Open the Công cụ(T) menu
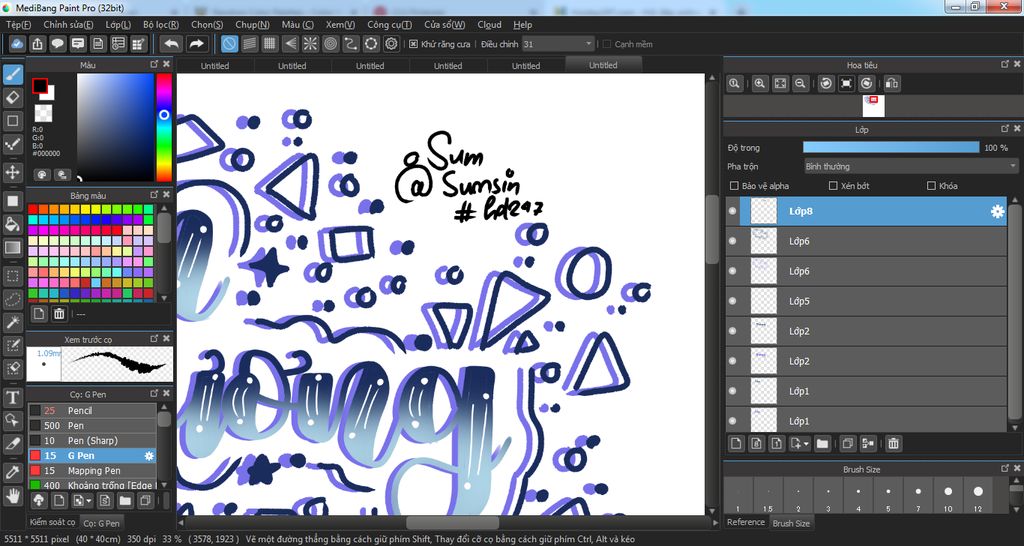 389,25
